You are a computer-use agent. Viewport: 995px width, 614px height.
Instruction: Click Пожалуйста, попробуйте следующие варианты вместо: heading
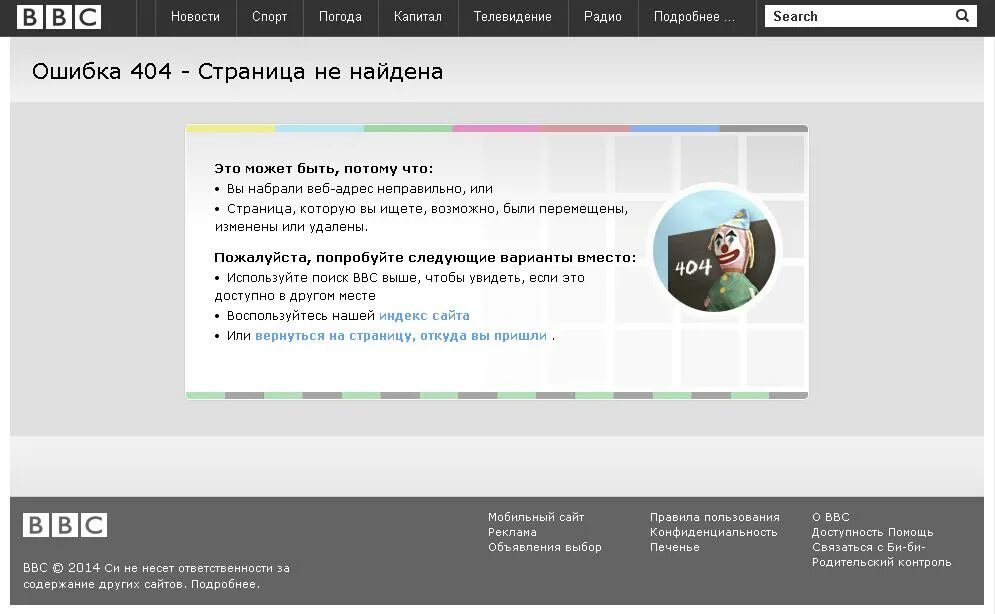tap(425, 258)
